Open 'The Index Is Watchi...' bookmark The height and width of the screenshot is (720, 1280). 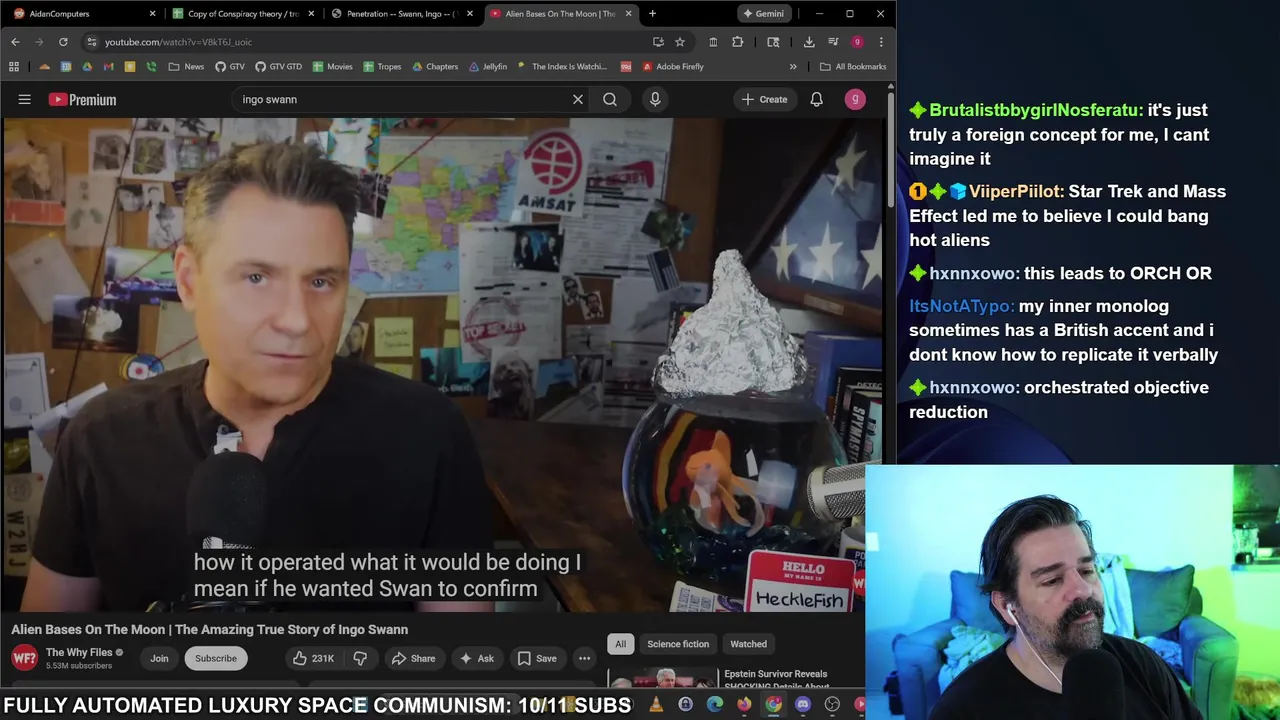tap(561, 67)
